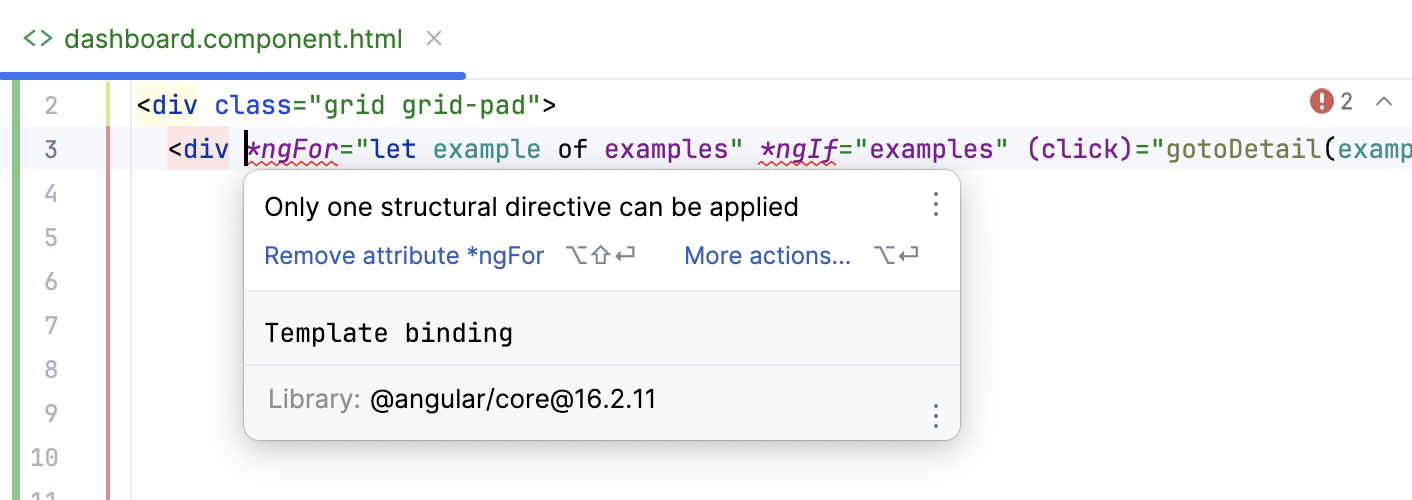This screenshot has width=1412, height=500.
Task: Open three-dot menu beside the error message
Action: click(936, 206)
